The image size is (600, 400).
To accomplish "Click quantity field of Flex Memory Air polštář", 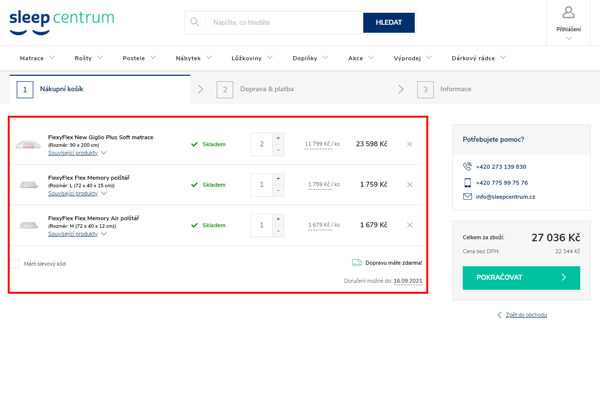I will pos(262,225).
